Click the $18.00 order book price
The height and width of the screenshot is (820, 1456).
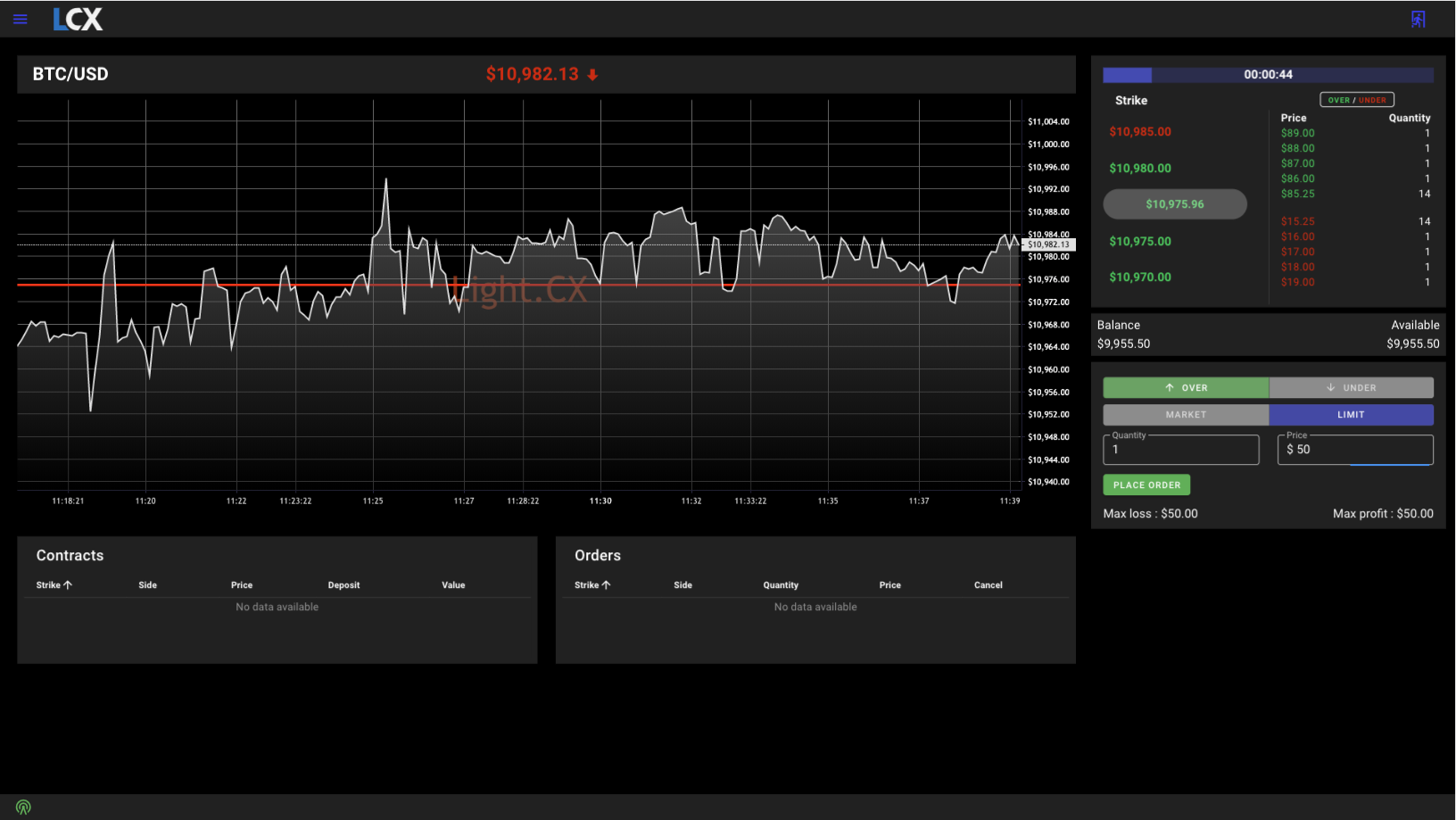click(x=1297, y=267)
